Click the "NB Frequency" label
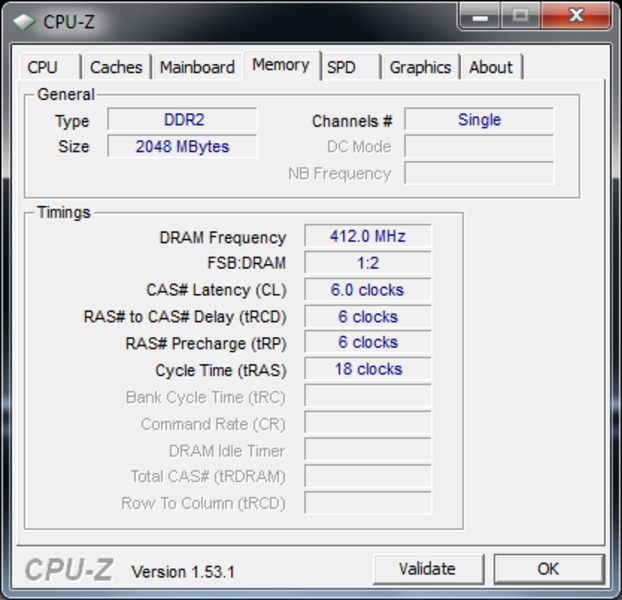622x600 pixels. tap(340, 174)
